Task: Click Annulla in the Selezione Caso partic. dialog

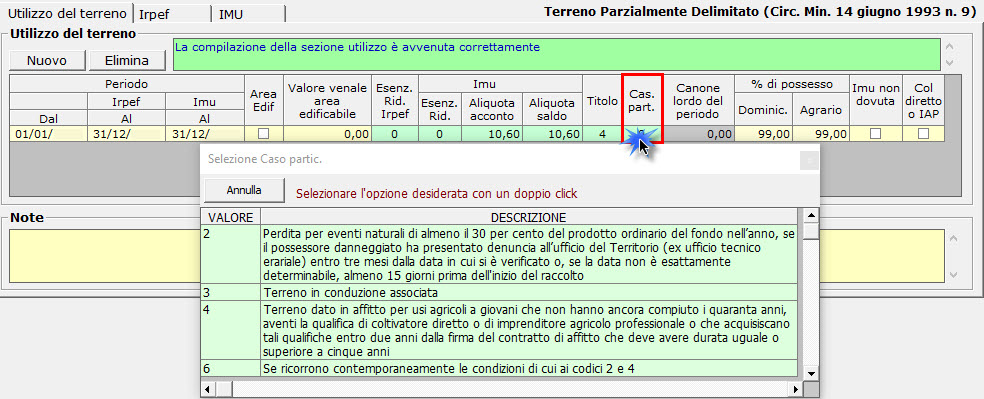Action: 244,189
